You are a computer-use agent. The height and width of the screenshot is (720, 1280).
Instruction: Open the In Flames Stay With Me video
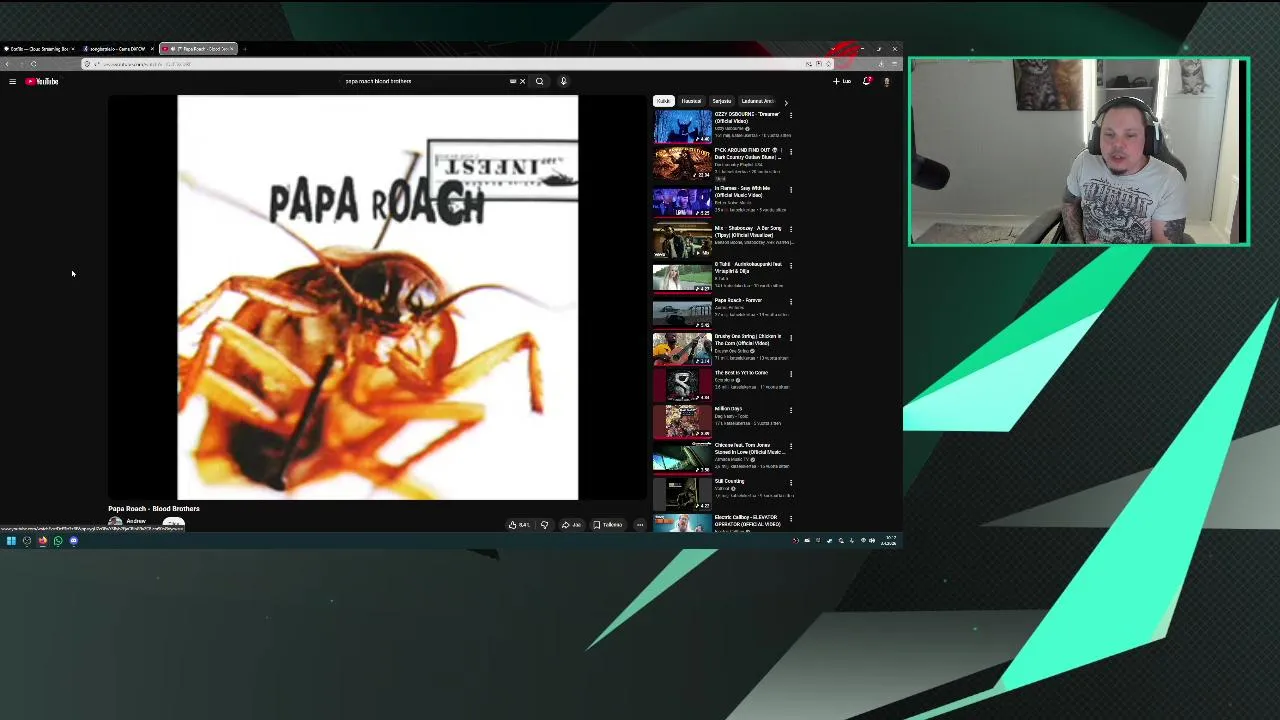point(682,201)
